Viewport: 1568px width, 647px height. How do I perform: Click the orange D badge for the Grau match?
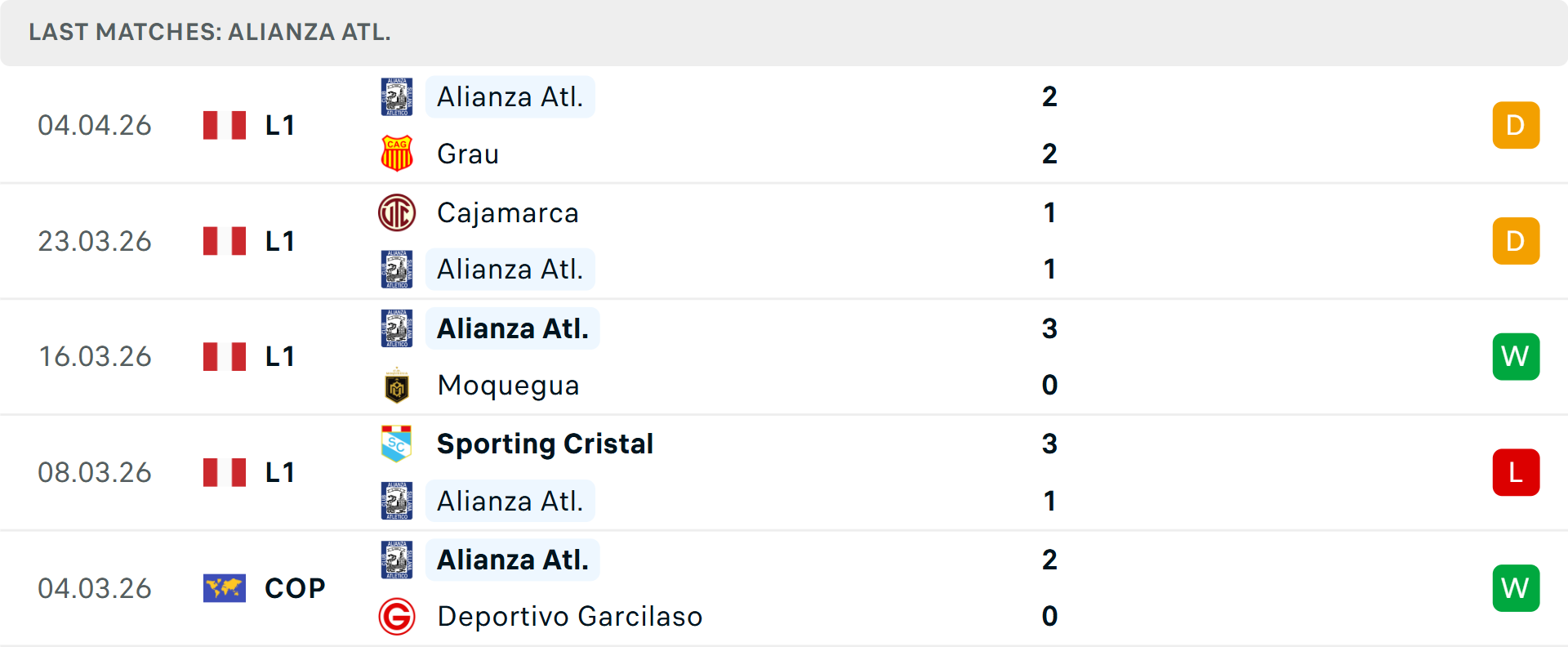tap(1516, 125)
